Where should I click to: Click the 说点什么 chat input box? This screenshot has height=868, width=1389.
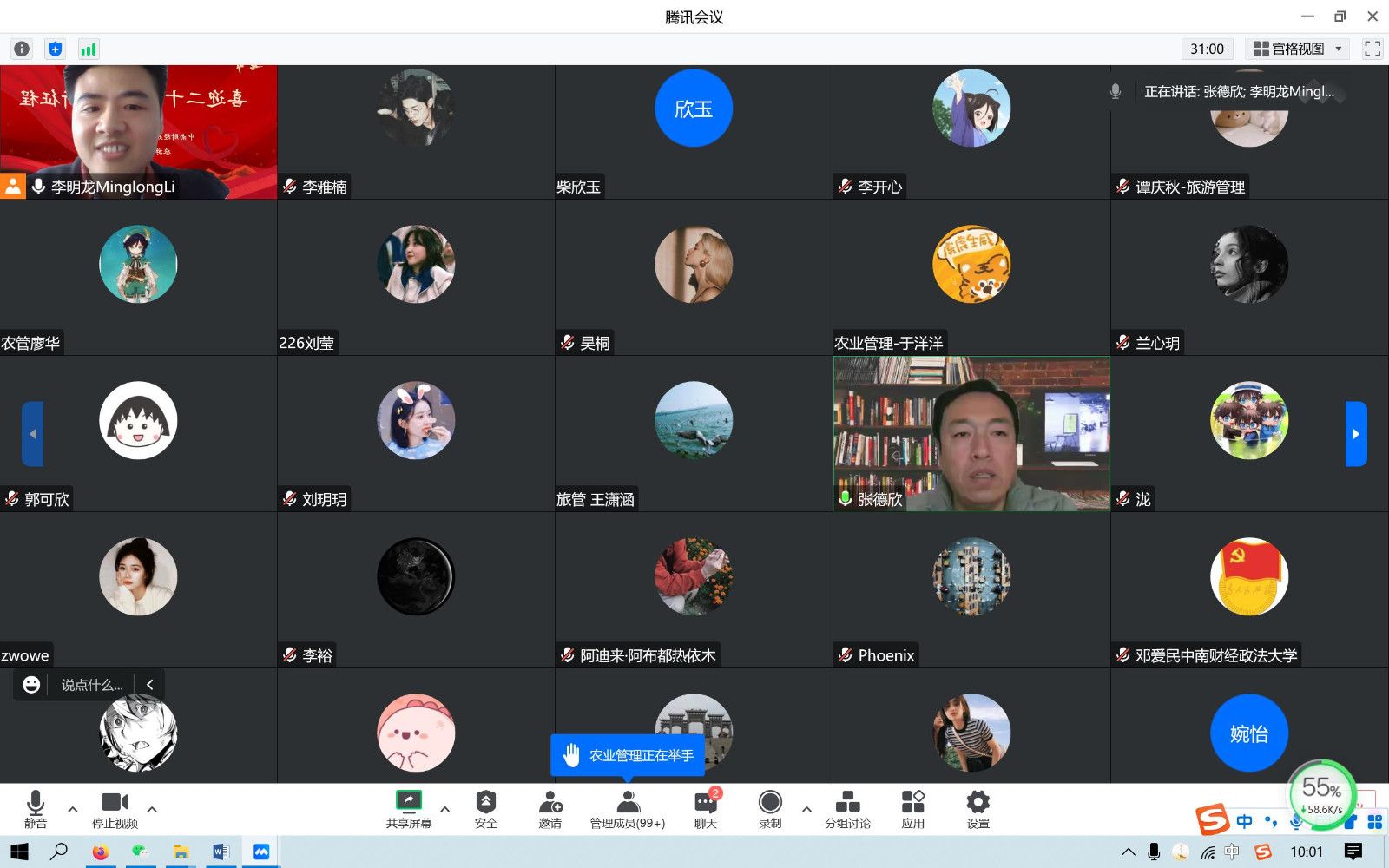pyautogui.click(x=92, y=685)
